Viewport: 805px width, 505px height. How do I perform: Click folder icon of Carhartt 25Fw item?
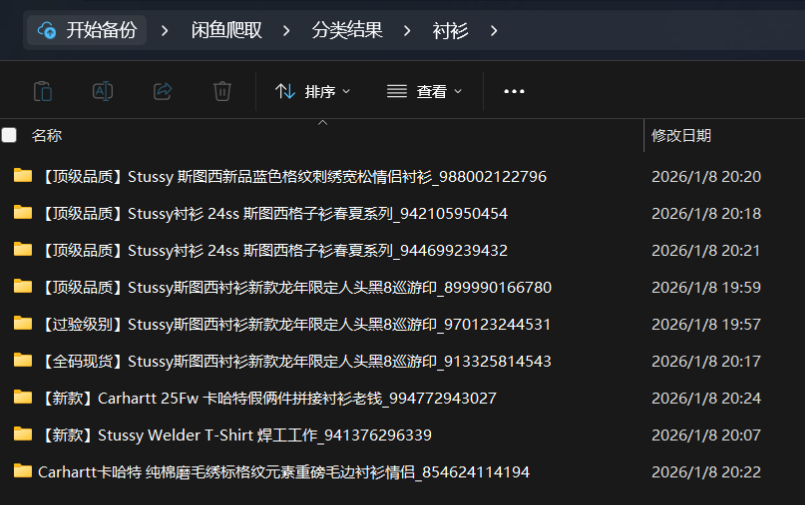[x=23, y=397]
